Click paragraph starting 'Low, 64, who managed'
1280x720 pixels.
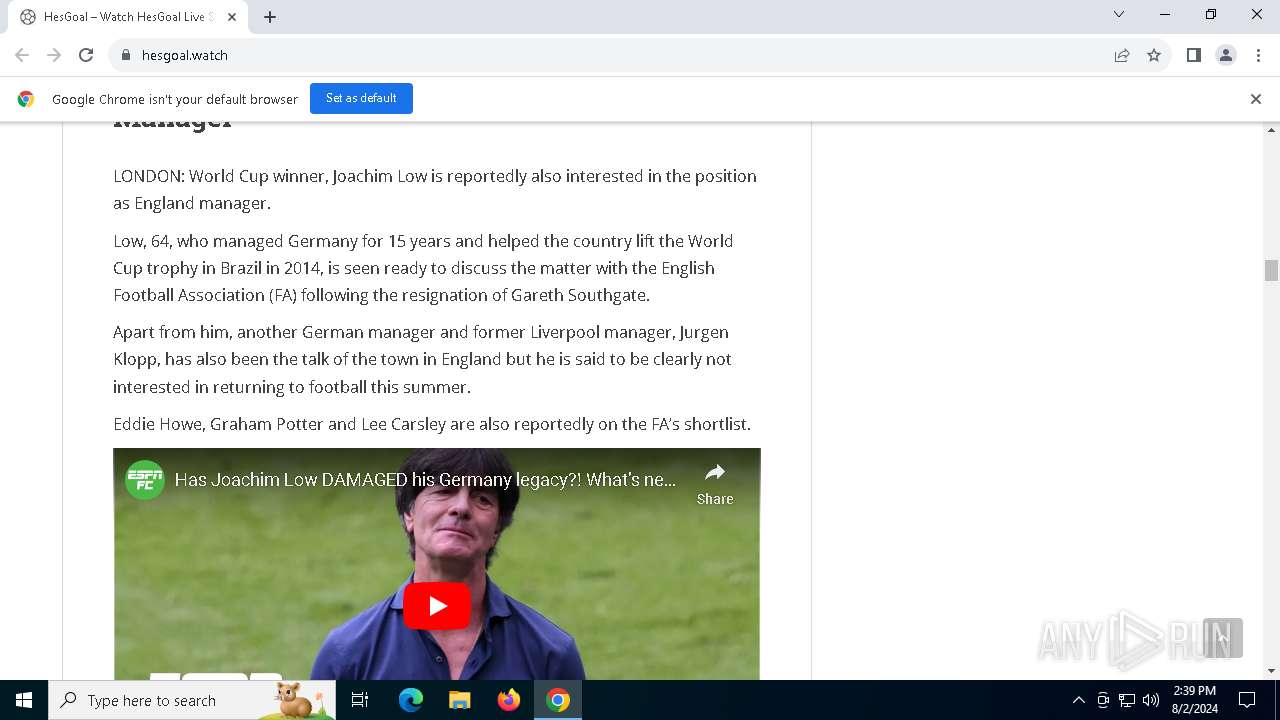click(423, 268)
